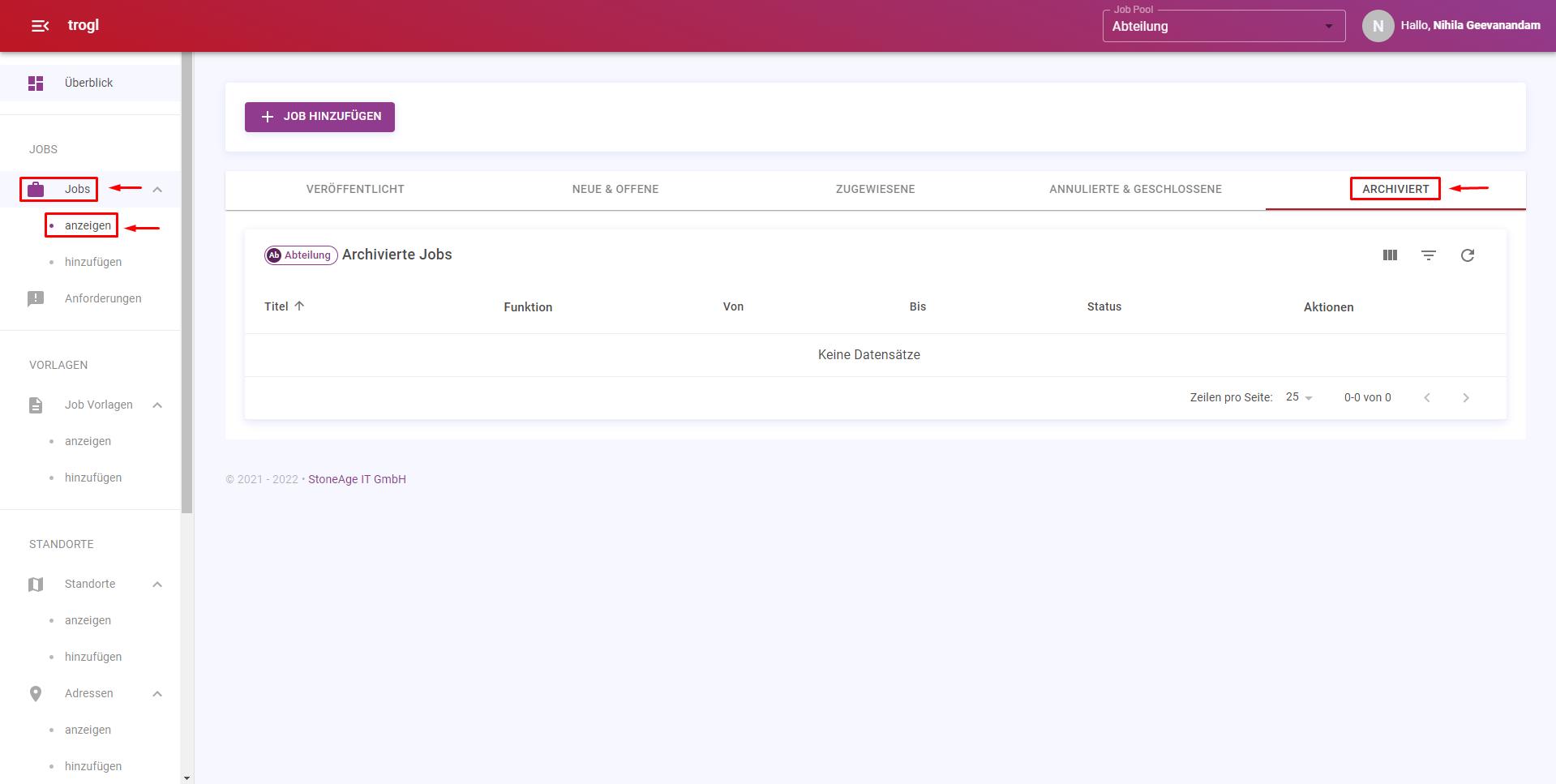Sort by Titel using the arrow
This screenshot has width=1556, height=784.
tap(299, 306)
